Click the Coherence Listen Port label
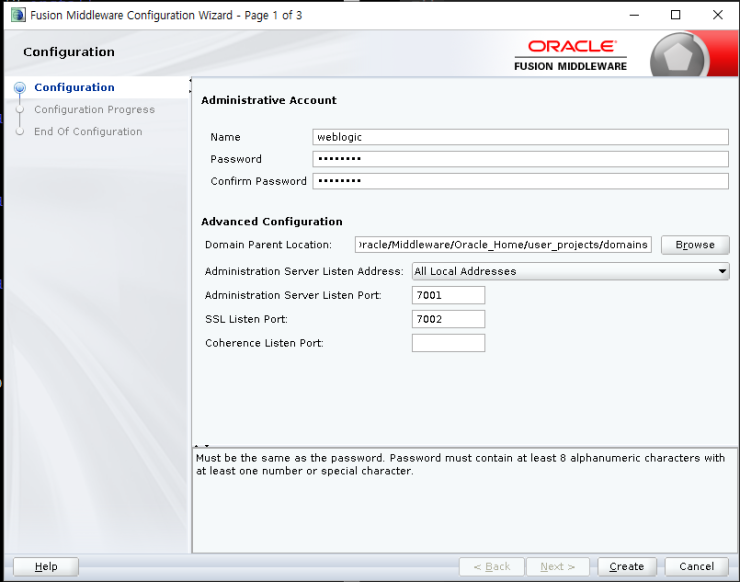 click(x=264, y=343)
